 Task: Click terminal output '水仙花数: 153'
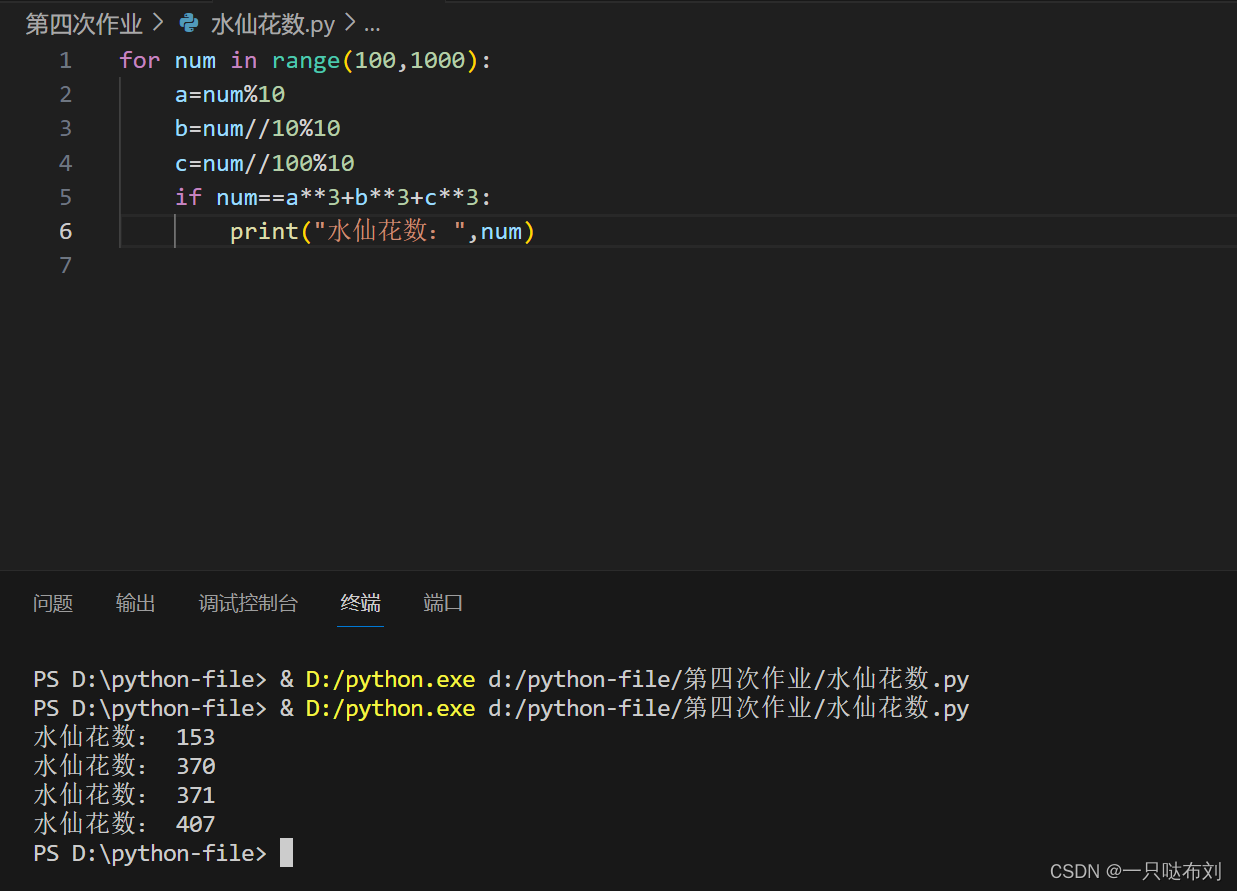tap(124, 738)
